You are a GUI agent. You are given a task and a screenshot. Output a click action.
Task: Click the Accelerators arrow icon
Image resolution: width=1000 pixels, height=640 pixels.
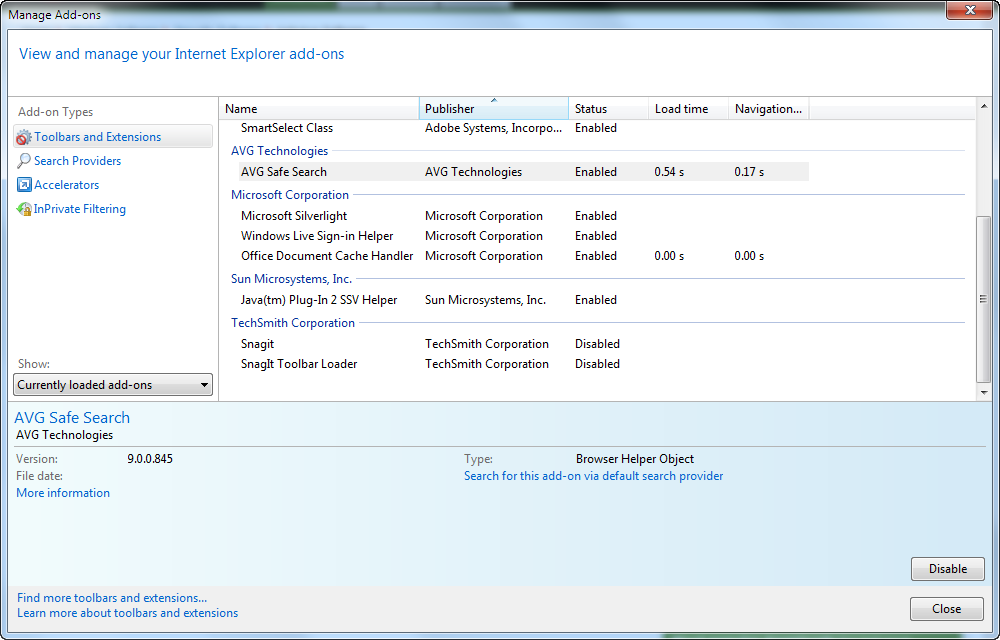click(24, 185)
